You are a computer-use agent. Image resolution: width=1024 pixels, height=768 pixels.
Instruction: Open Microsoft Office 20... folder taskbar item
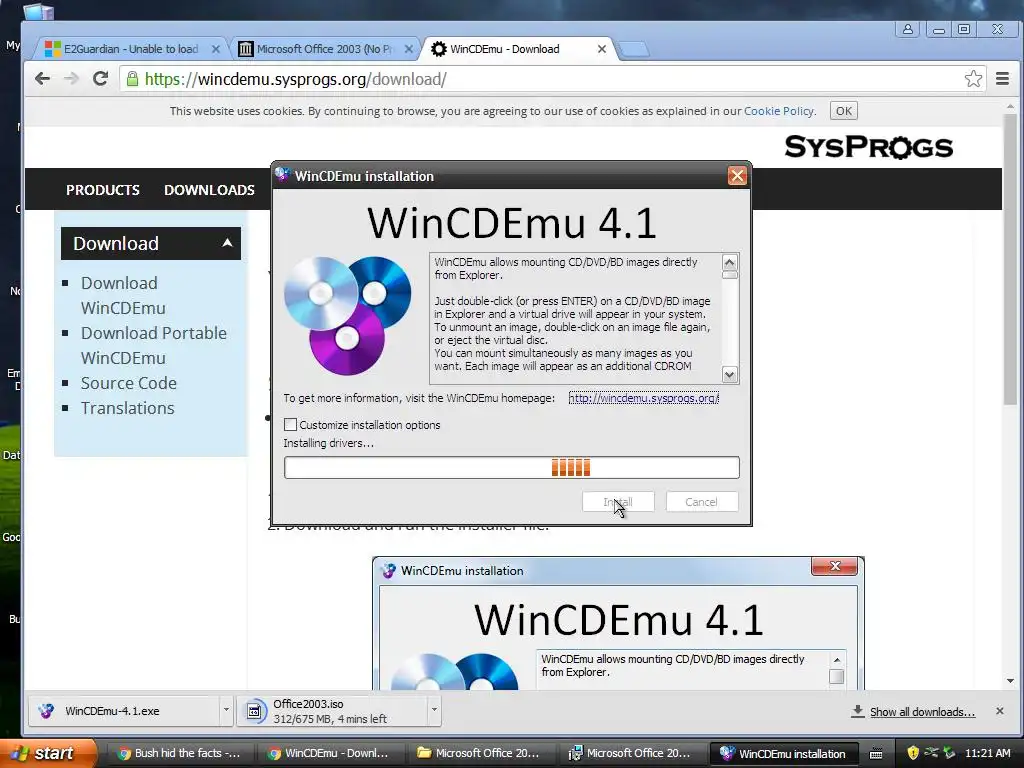click(x=480, y=753)
